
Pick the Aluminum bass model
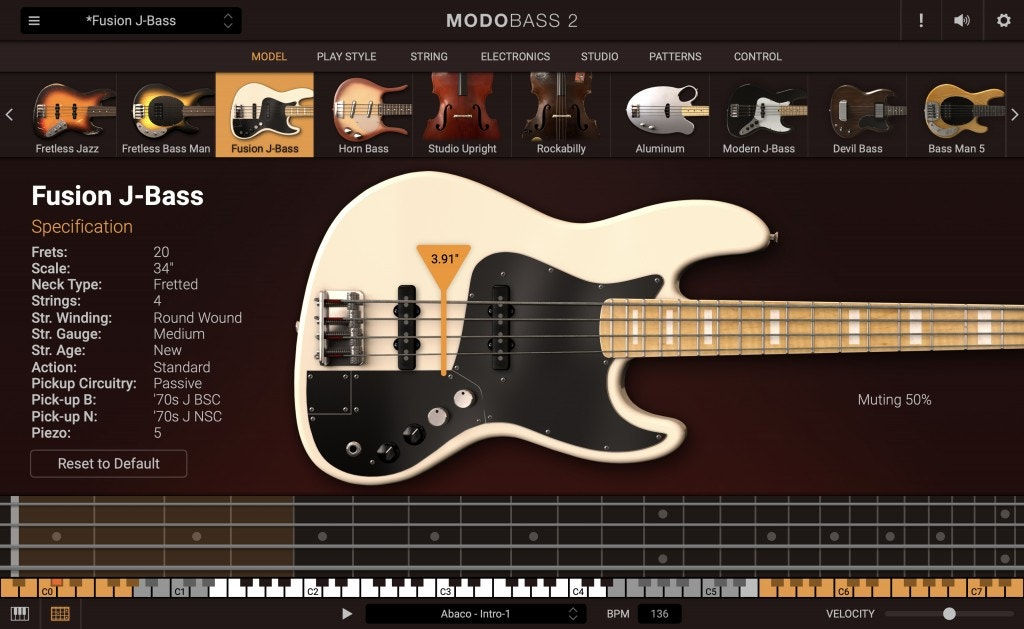[x=660, y=115]
